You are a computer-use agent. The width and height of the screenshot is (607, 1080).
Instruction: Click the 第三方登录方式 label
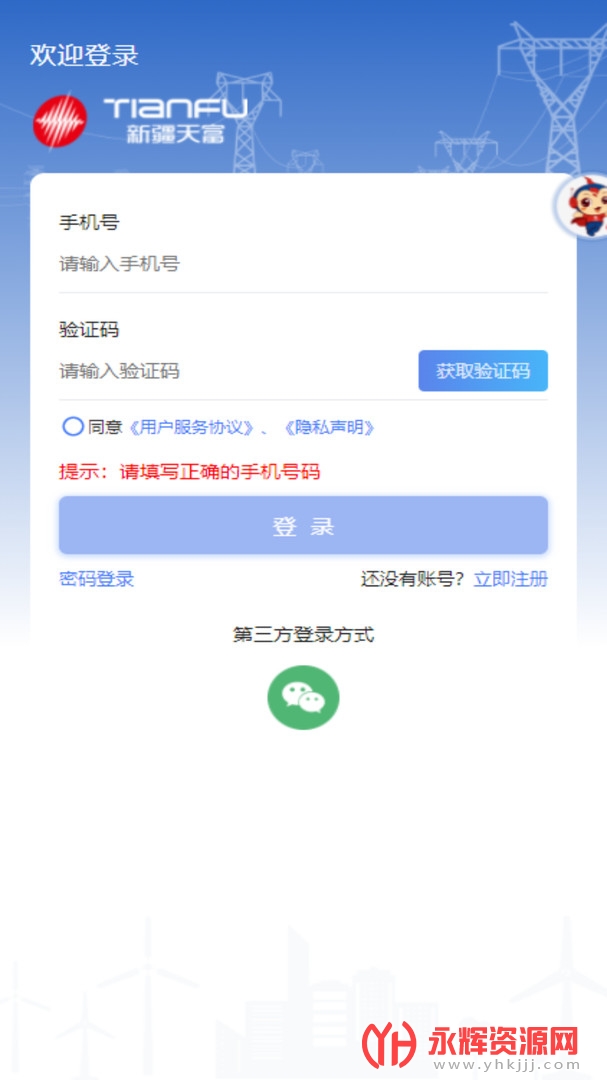tap(303, 634)
